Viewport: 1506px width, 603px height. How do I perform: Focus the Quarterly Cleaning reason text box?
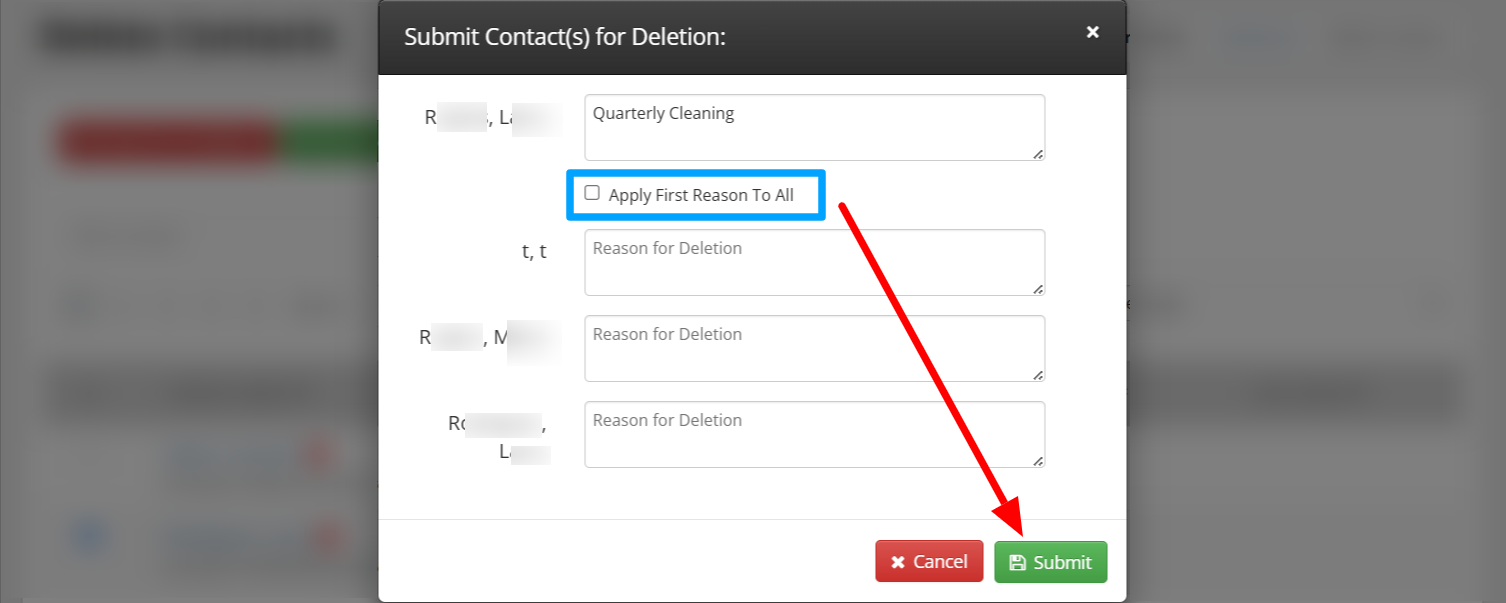coord(815,127)
